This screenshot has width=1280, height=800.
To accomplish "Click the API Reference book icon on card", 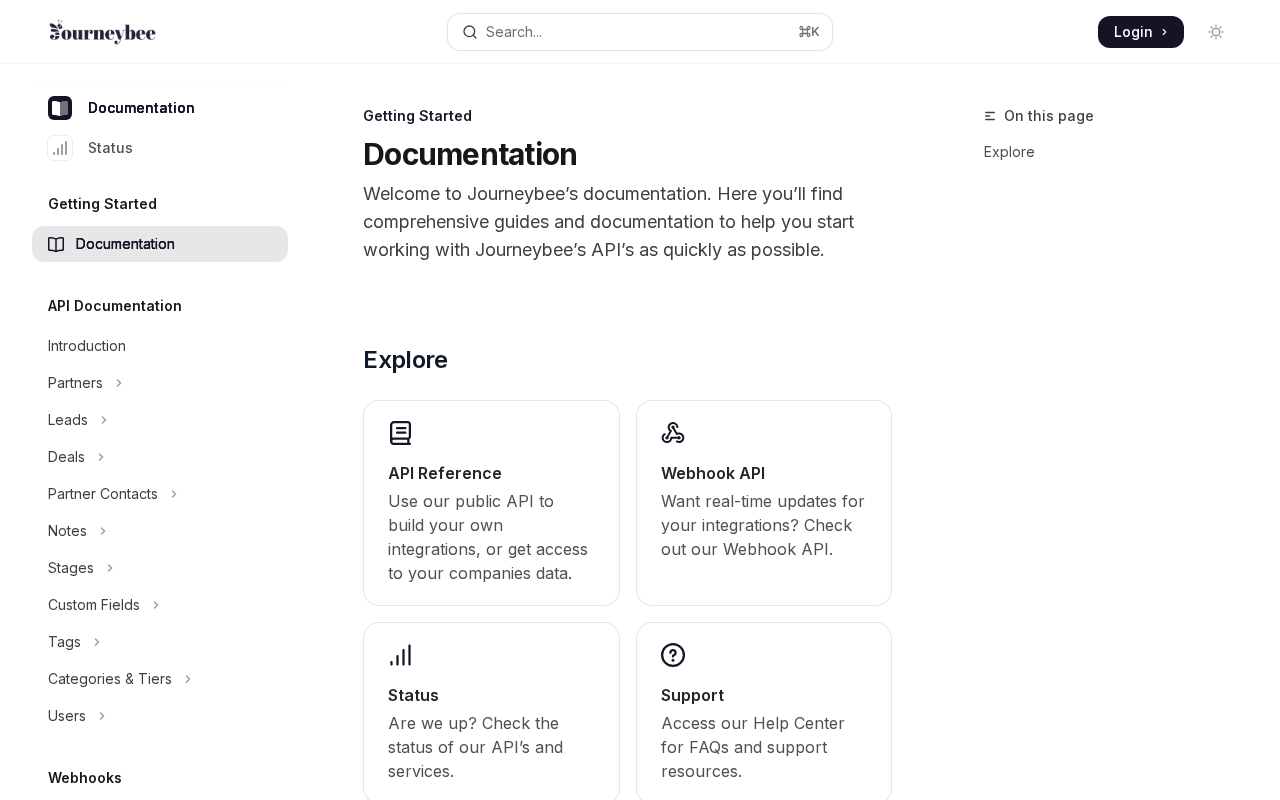I will point(400,433).
